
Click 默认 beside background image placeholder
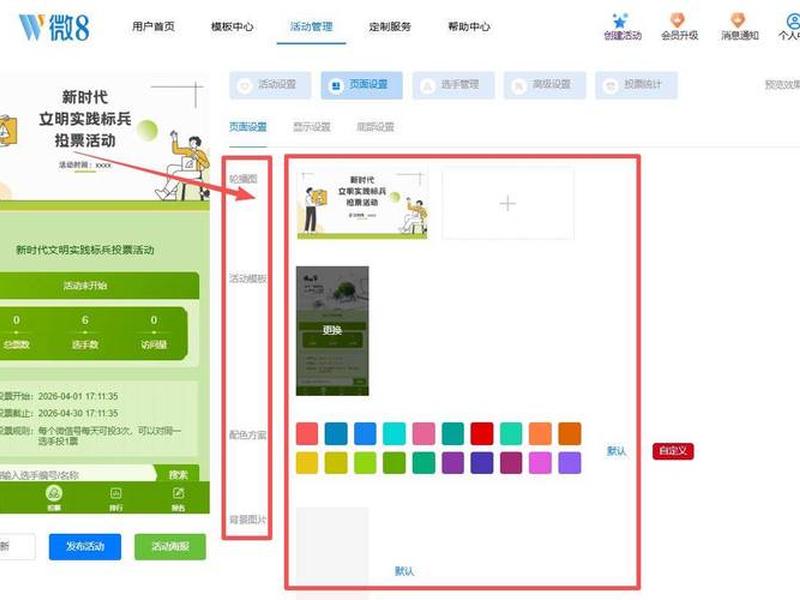tap(404, 571)
